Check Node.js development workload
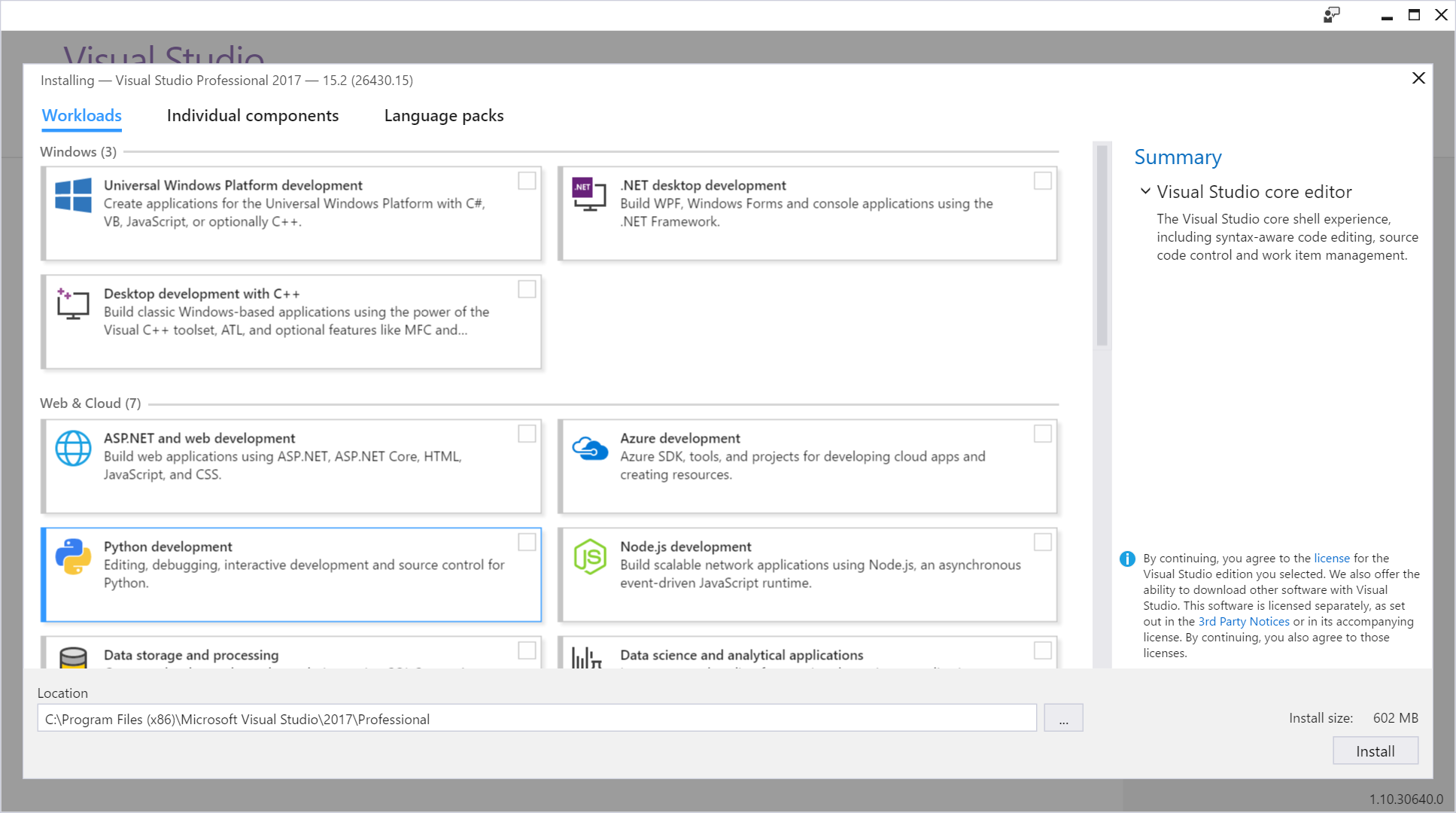This screenshot has width=1456, height=813. click(1043, 542)
